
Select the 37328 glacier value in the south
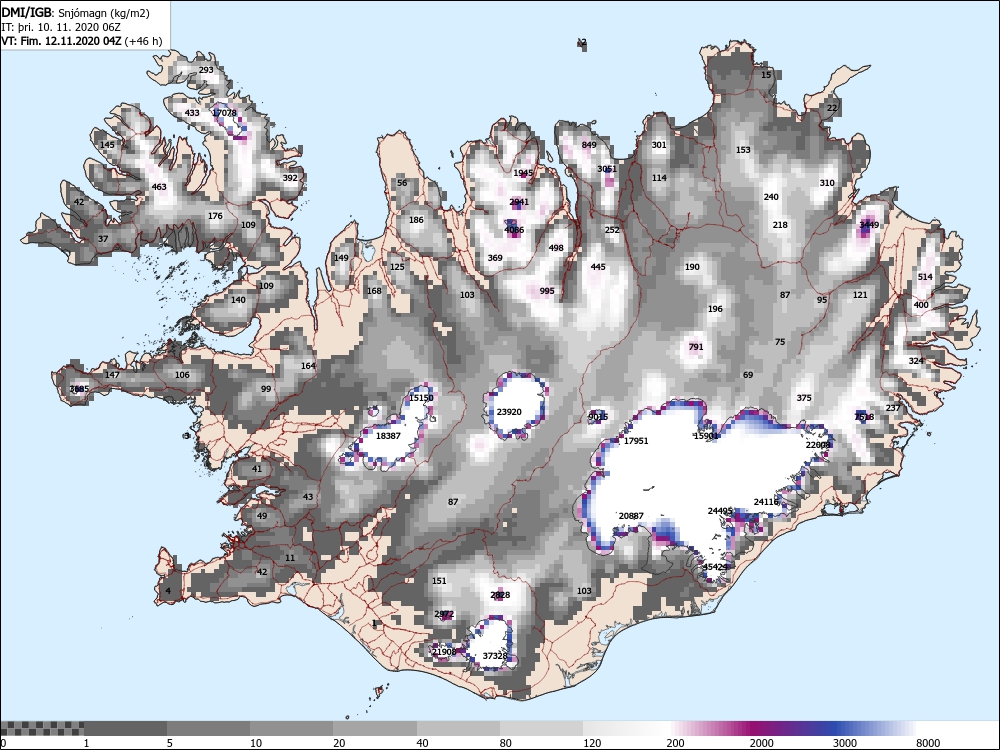[x=495, y=656]
